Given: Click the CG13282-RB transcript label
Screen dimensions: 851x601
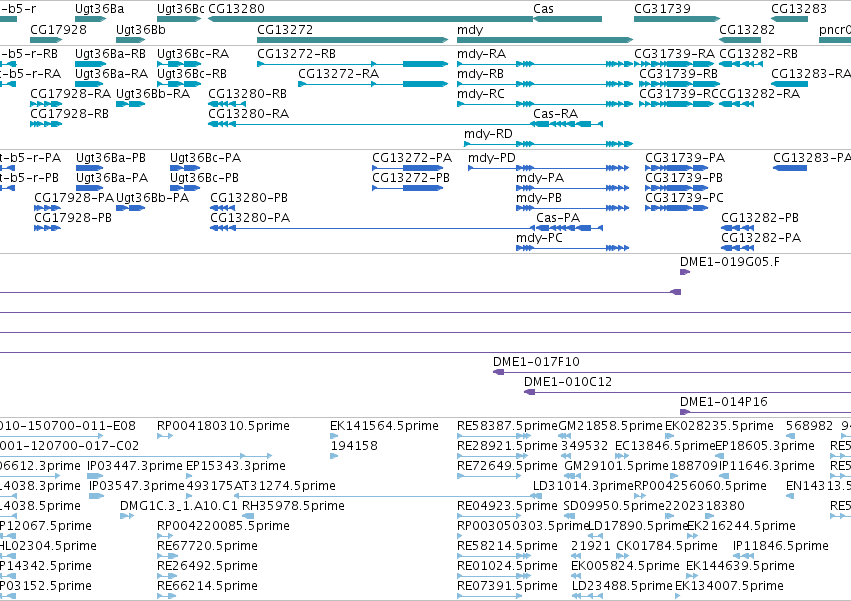Looking at the screenshot, I should tap(758, 54).
